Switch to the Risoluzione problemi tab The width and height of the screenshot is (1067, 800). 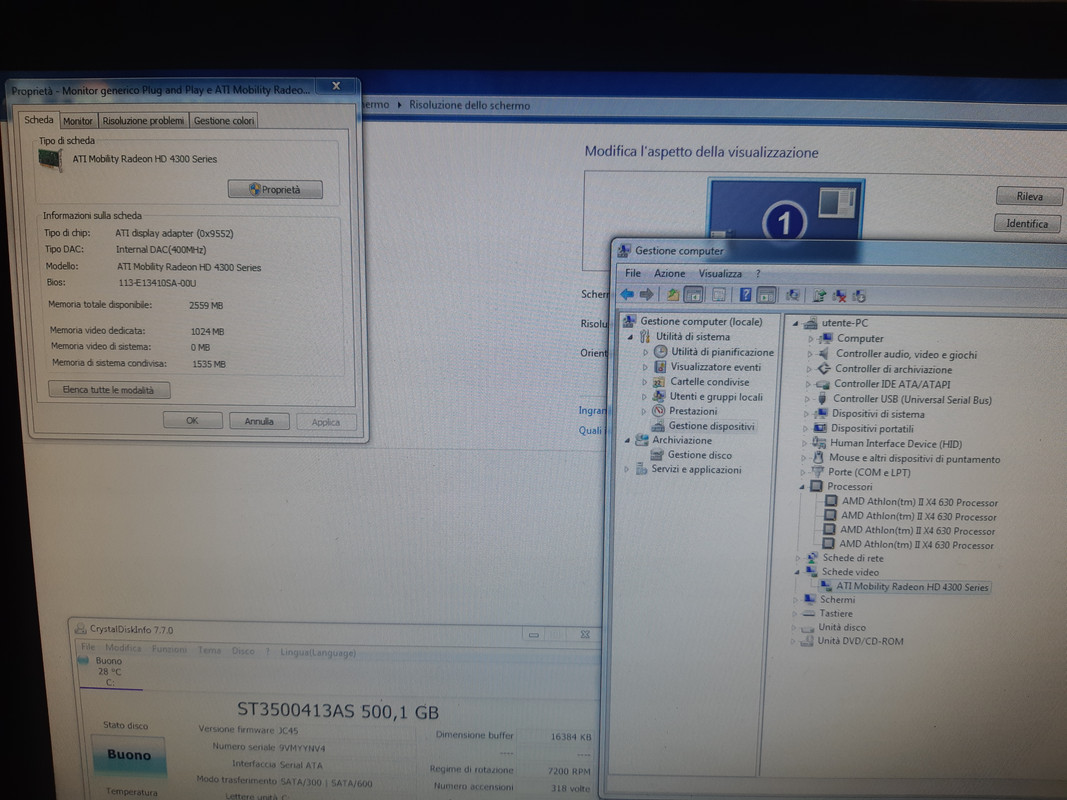[x=143, y=120]
